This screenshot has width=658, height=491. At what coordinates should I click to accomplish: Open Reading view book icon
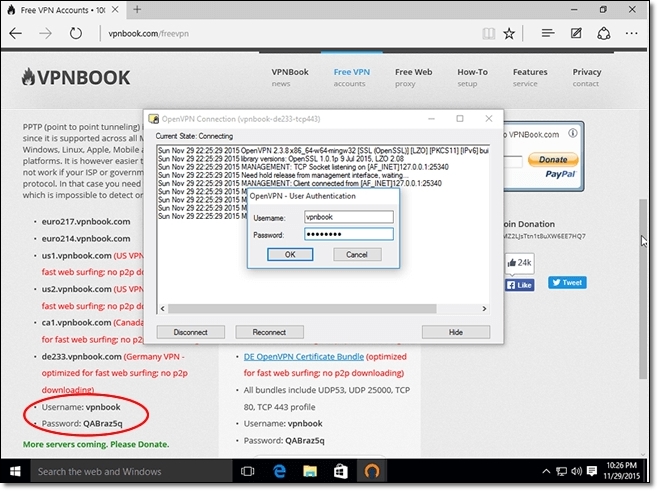488,34
